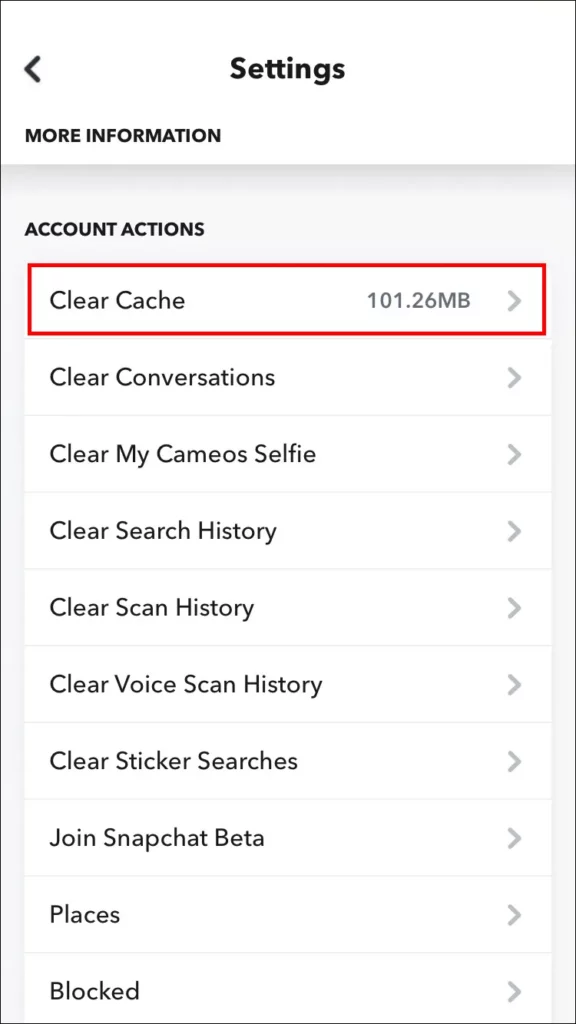This screenshot has height=1024, width=576.
Task: Tap chevron on Clear Scan History row
Action: coord(515,608)
